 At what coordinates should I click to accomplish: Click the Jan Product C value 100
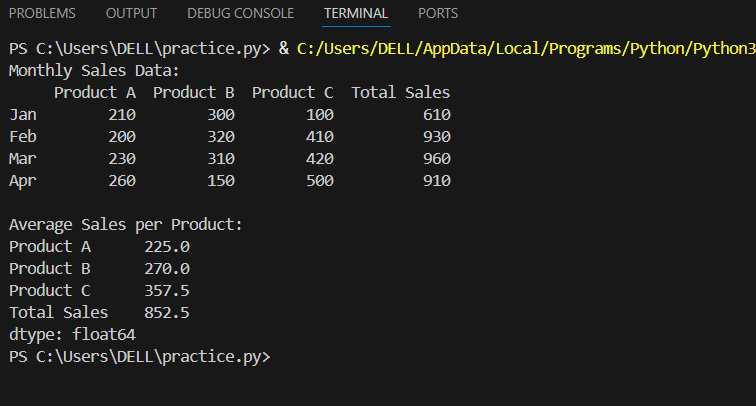(x=320, y=115)
